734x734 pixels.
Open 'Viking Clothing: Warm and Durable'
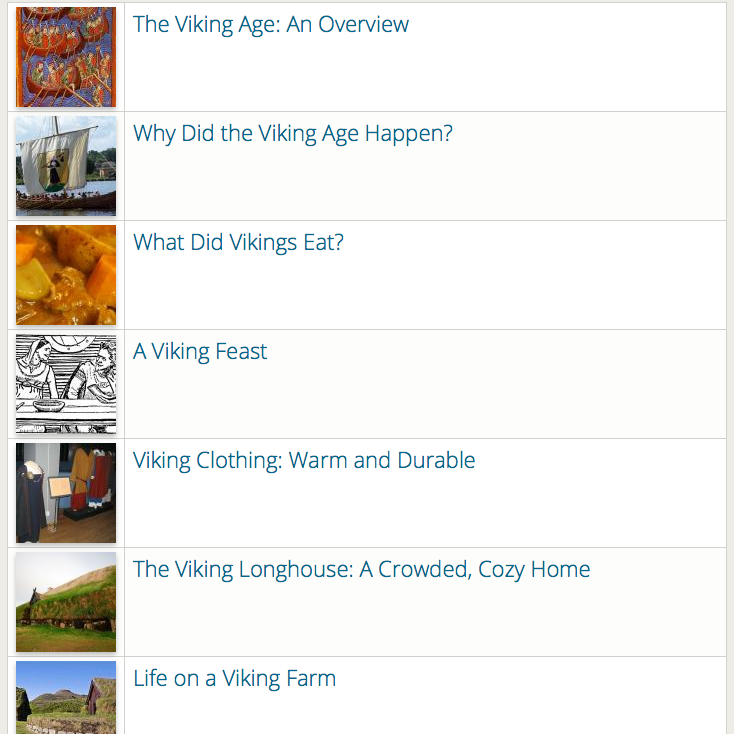[x=304, y=461]
